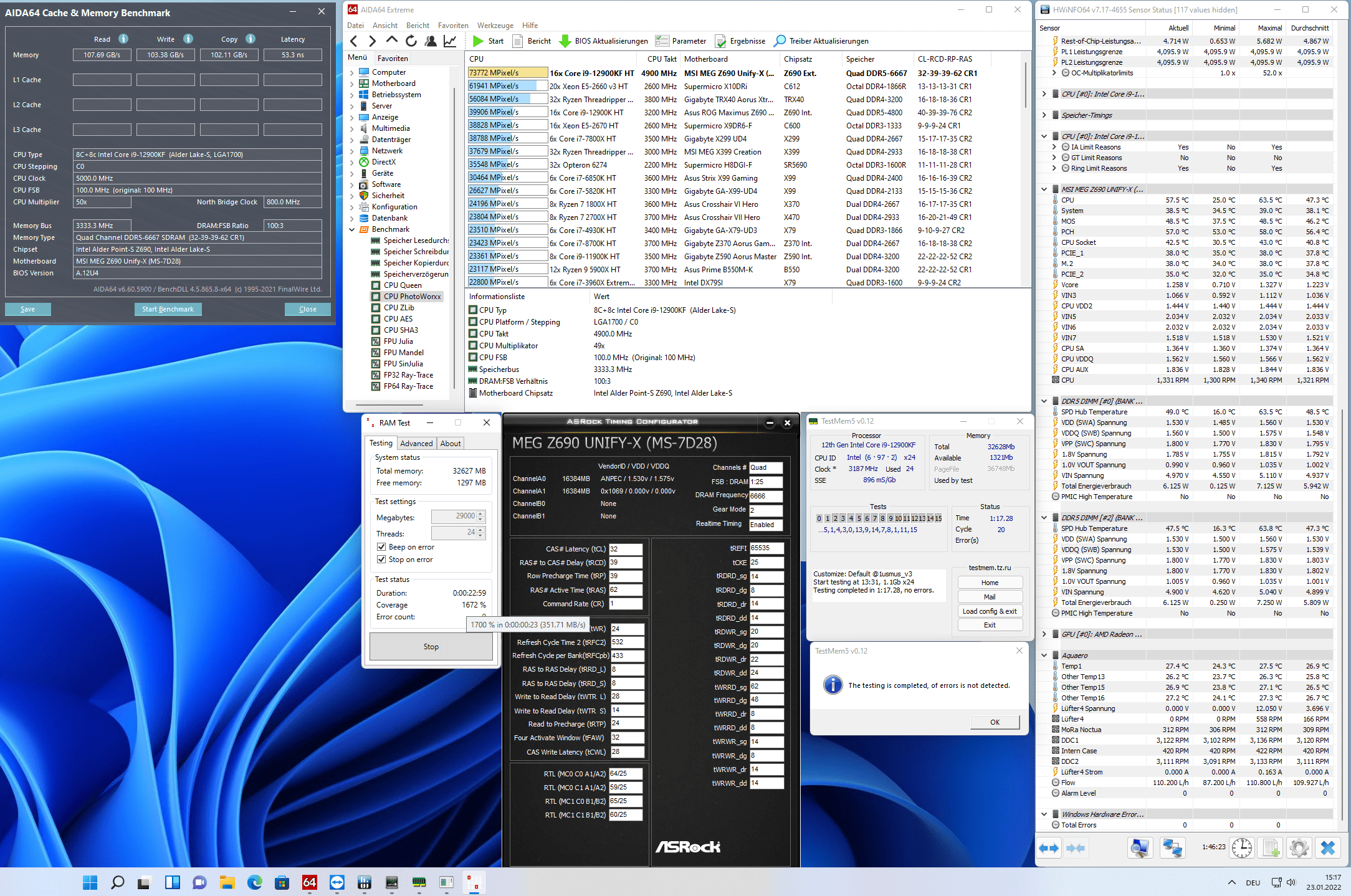This screenshot has width=1351, height=896.
Task: Open the AIDA64 Ergebnisse results icon
Action: 720,41
